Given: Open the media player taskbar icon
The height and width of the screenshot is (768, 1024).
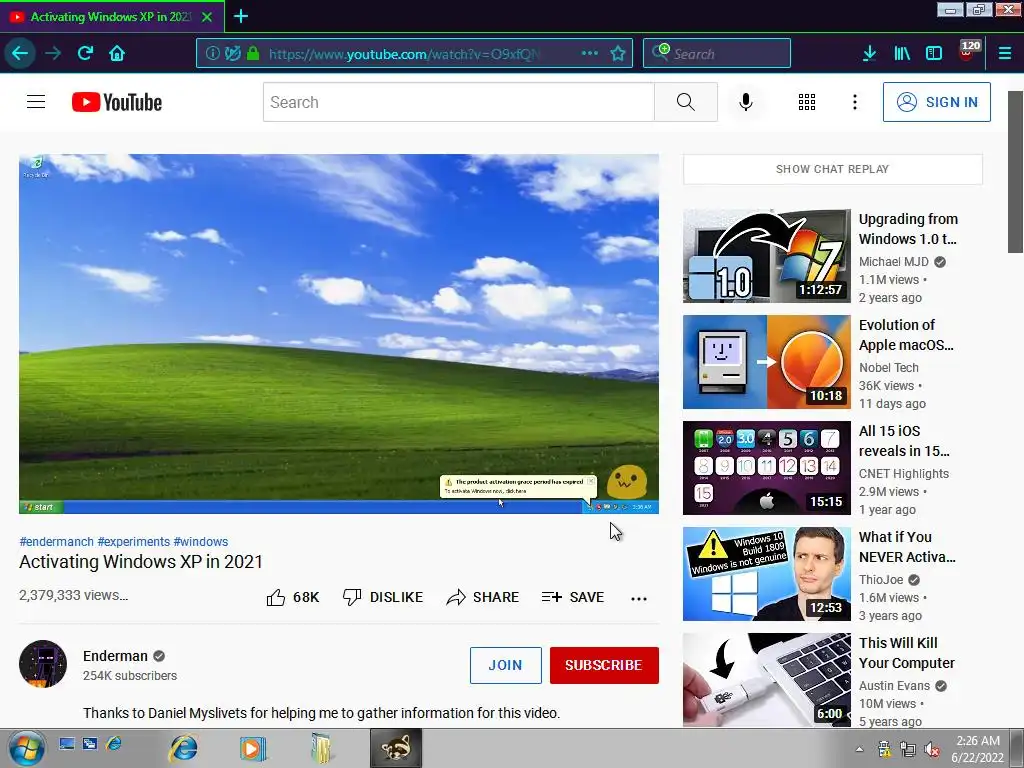Looking at the screenshot, I should [x=253, y=748].
